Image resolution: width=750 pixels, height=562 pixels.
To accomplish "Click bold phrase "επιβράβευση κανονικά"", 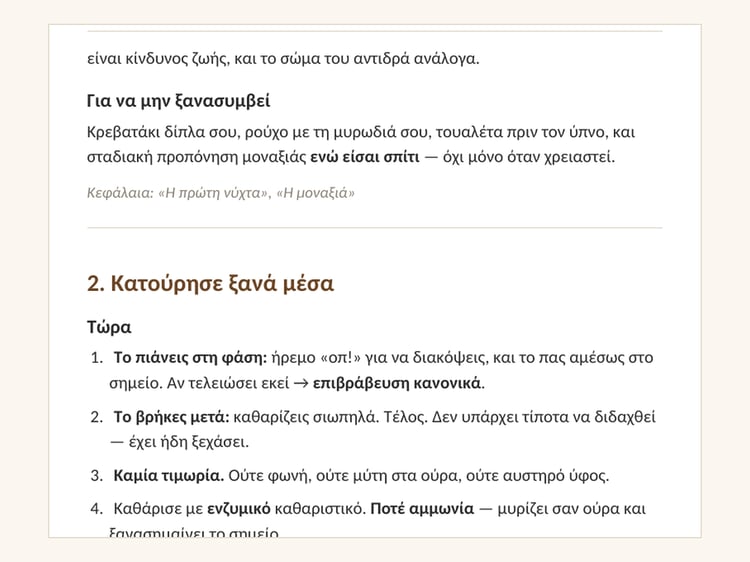I will tap(397, 383).
